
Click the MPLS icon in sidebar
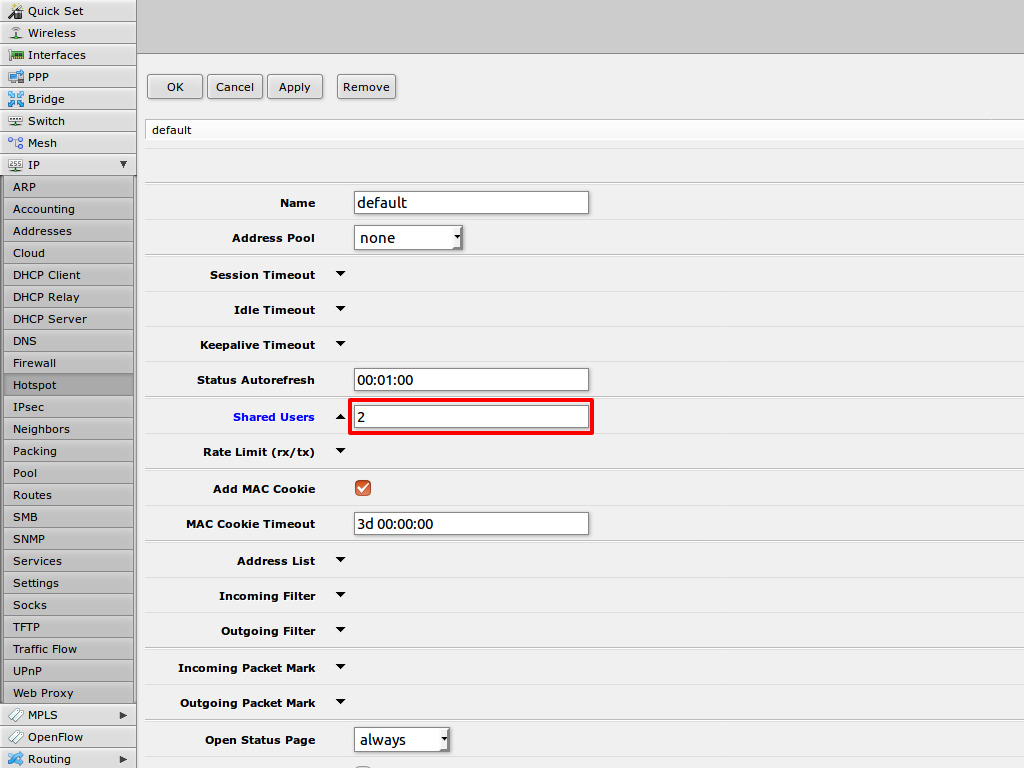coord(16,715)
